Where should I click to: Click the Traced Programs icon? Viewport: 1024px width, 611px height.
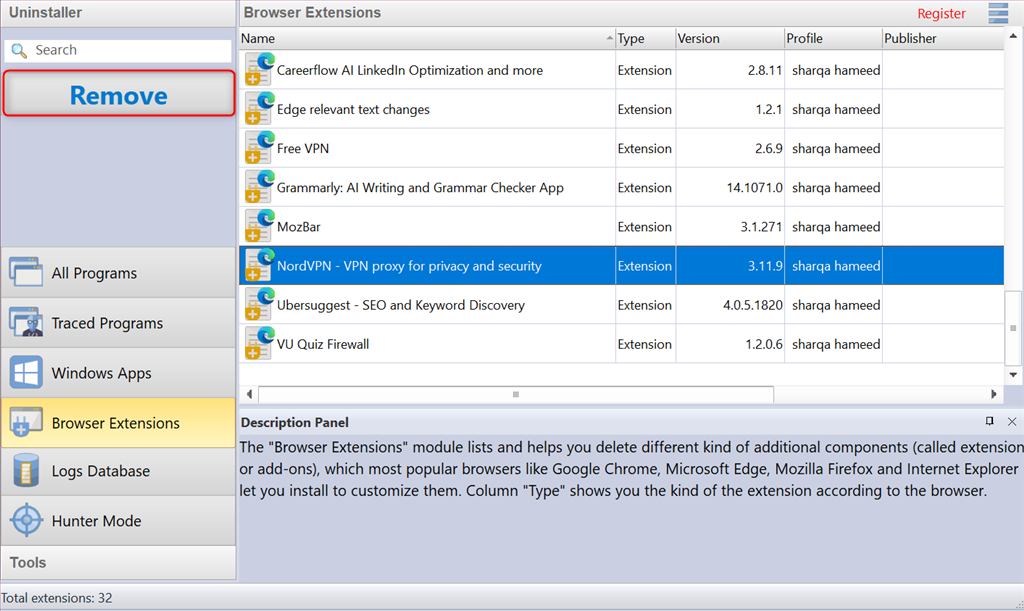pyautogui.click(x=26, y=322)
